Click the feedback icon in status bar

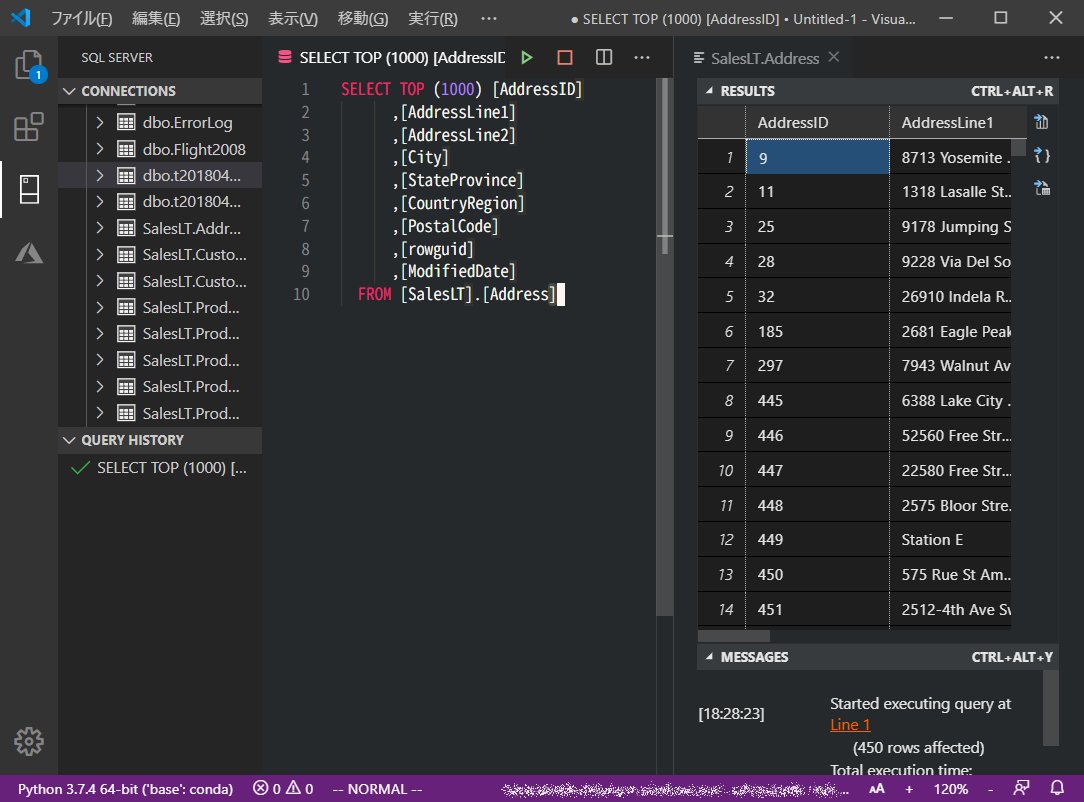coord(1021,788)
